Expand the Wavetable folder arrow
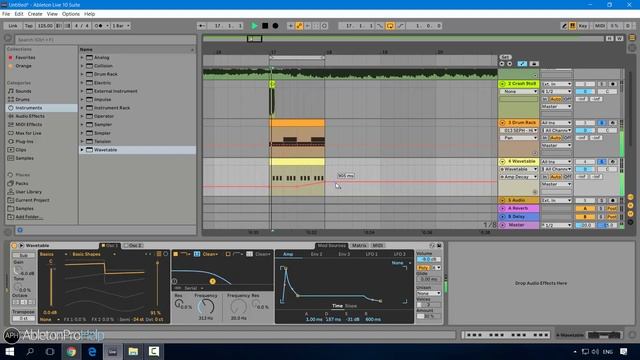The image size is (640, 360). [x=82, y=150]
